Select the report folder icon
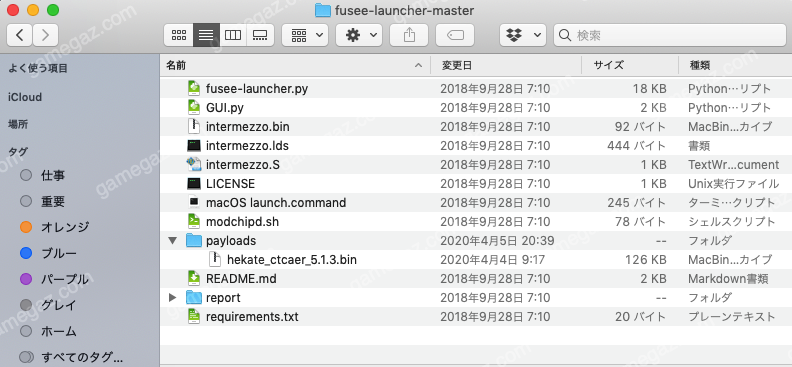The image size is (792, 367). (x=194, y=297)
